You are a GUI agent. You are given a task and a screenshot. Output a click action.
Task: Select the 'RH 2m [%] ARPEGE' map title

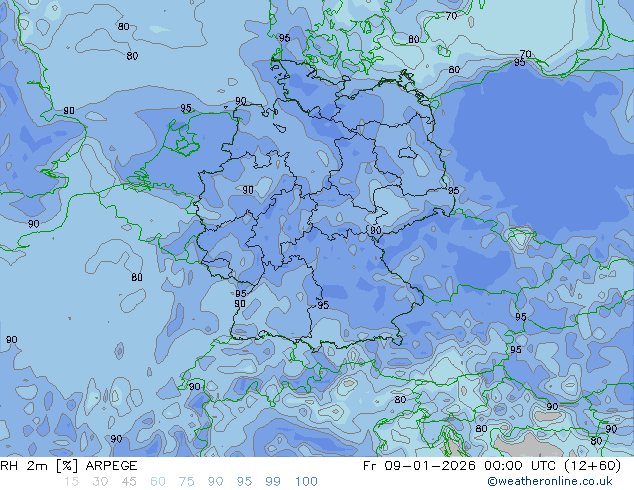69,466
